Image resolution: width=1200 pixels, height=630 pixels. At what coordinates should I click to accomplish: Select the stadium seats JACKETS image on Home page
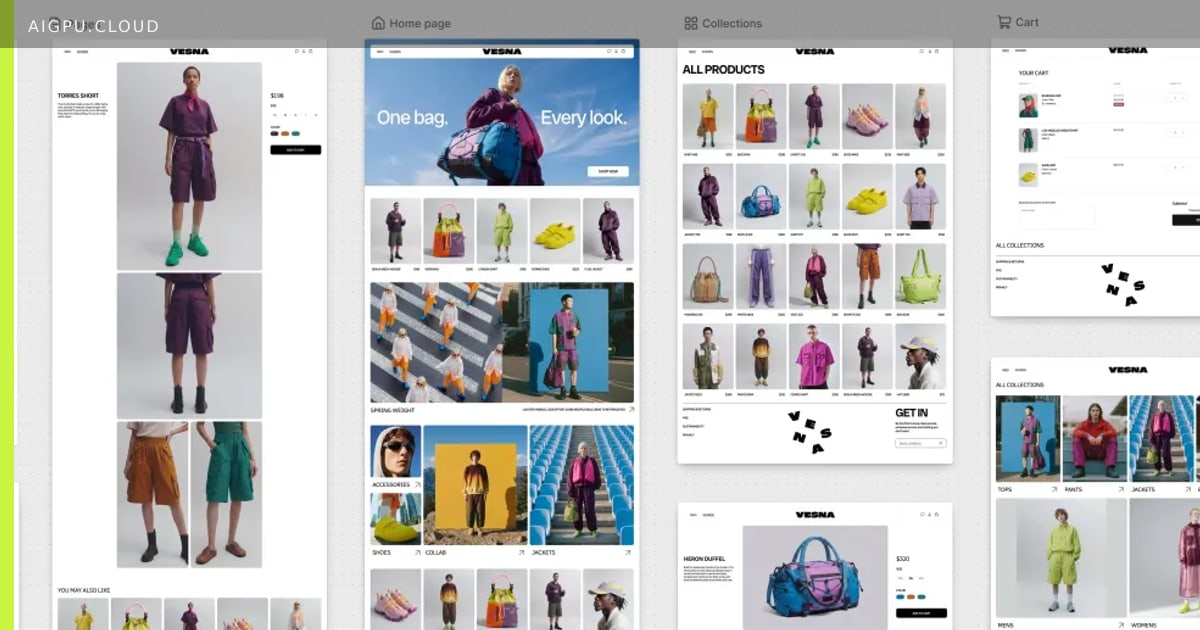(x=582, y=485)
